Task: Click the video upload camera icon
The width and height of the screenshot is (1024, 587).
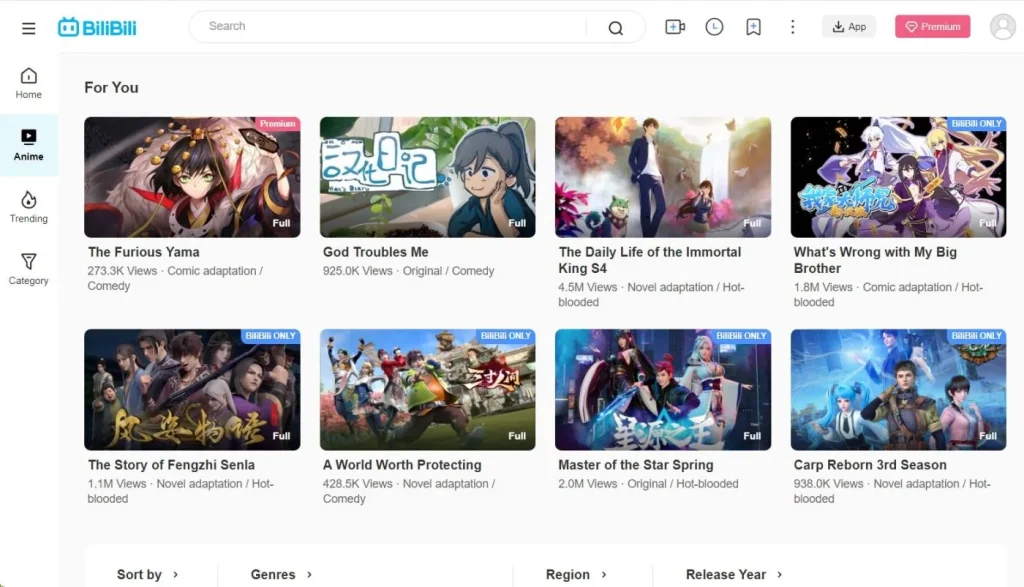Action: point(675,26)
